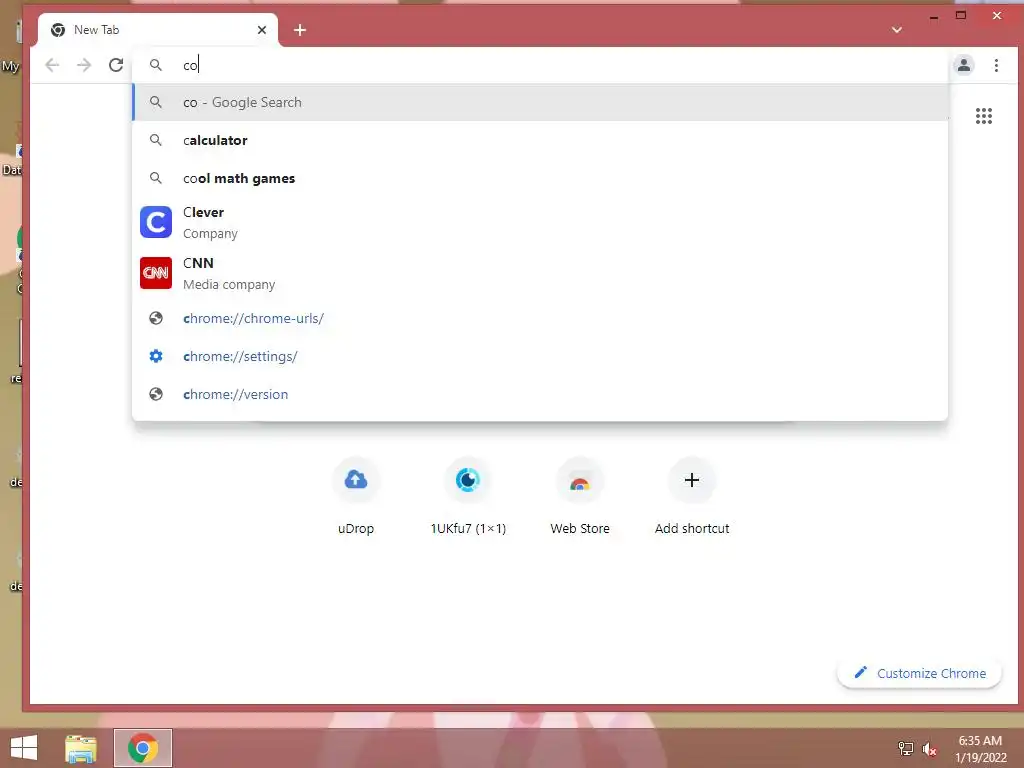Click the muted volume tray icon
Image resolution: width=1024 pixels, height=768 pixels.
tap(929, 749)
